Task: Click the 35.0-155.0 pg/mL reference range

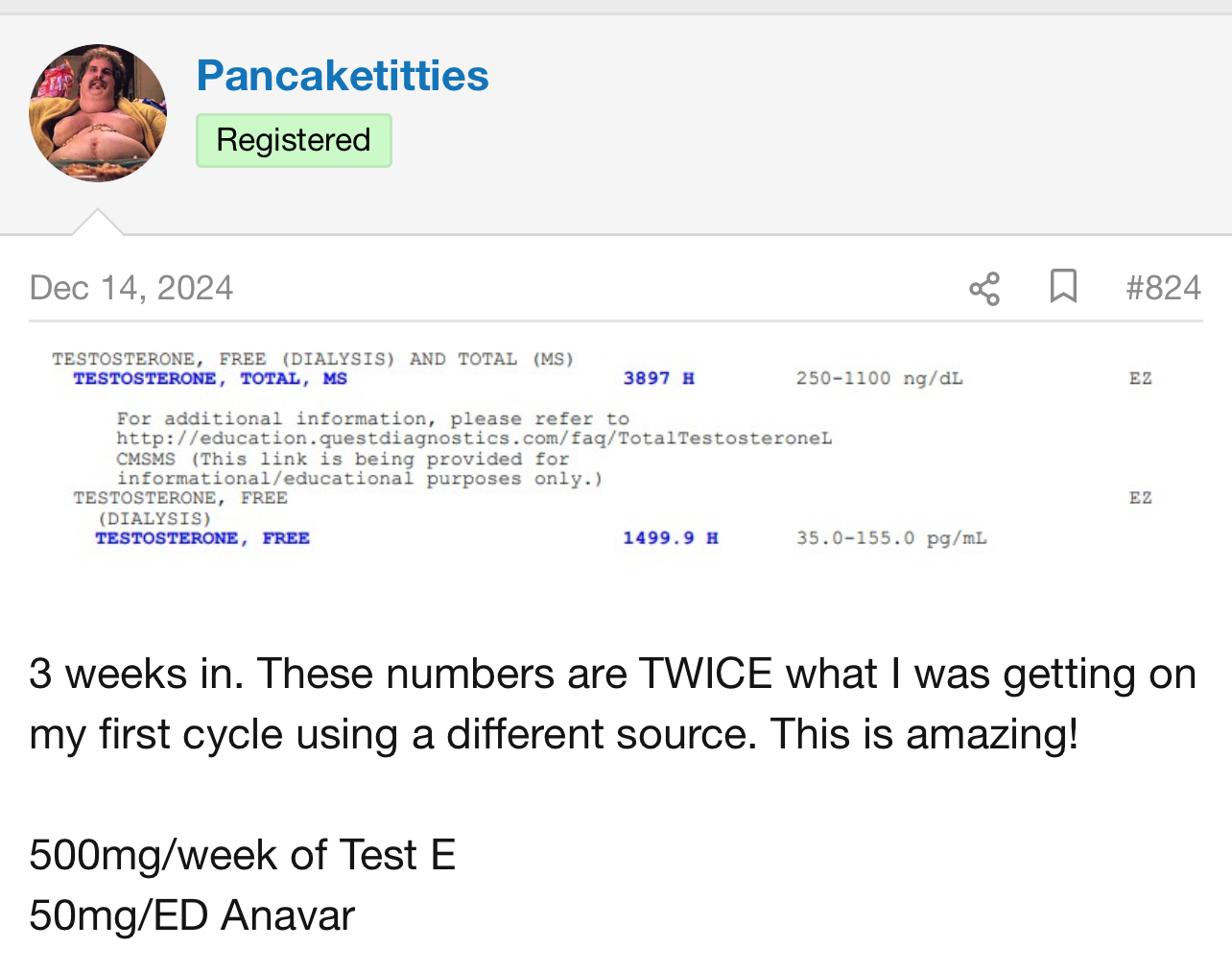Action: [x=891, y=538]
